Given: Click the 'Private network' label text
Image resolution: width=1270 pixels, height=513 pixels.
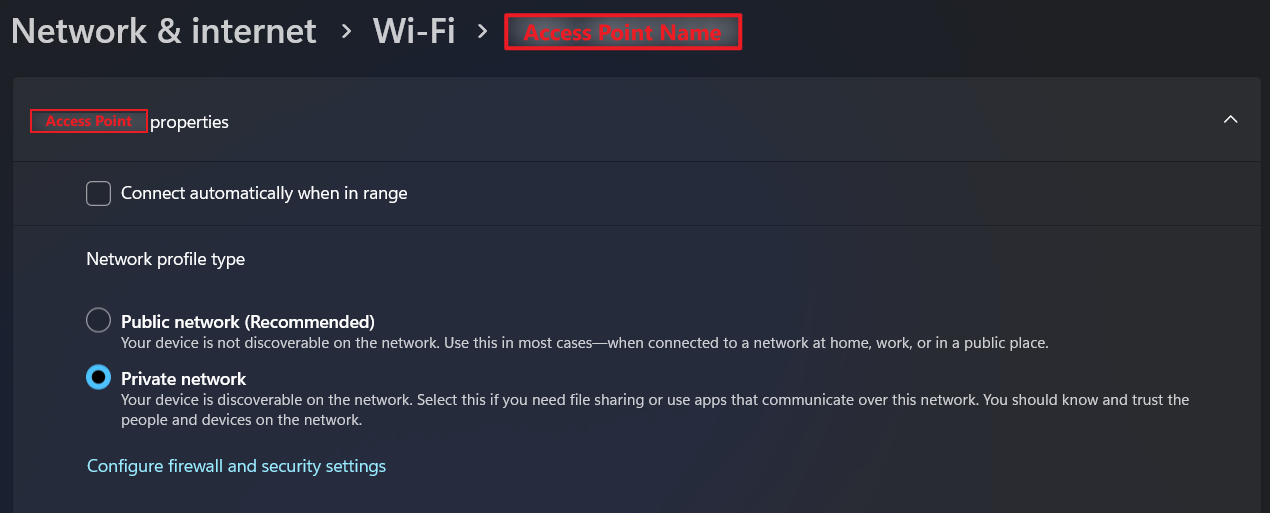Looking at the screenshot, I should tap(183, 379).
